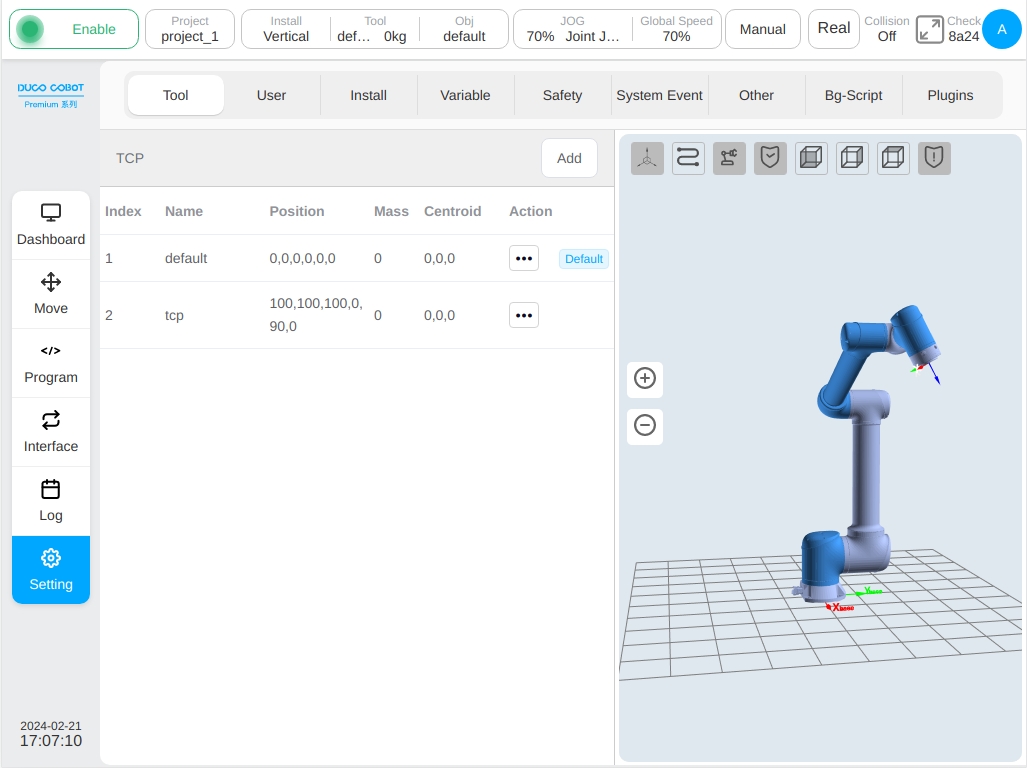This screenshot has width=1027, height=768.
Task: Switch the Manual mode toggle
Action: 763,29
